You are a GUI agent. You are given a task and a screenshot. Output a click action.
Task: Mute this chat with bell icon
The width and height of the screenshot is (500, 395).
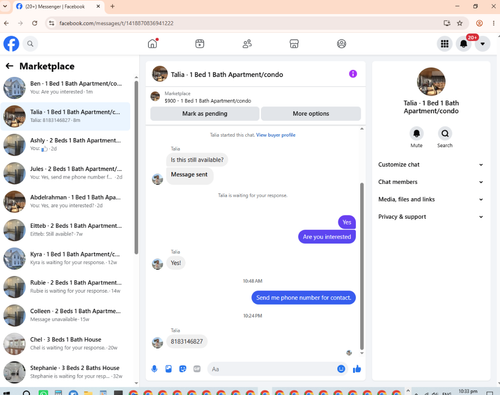(x=416, y=134)
